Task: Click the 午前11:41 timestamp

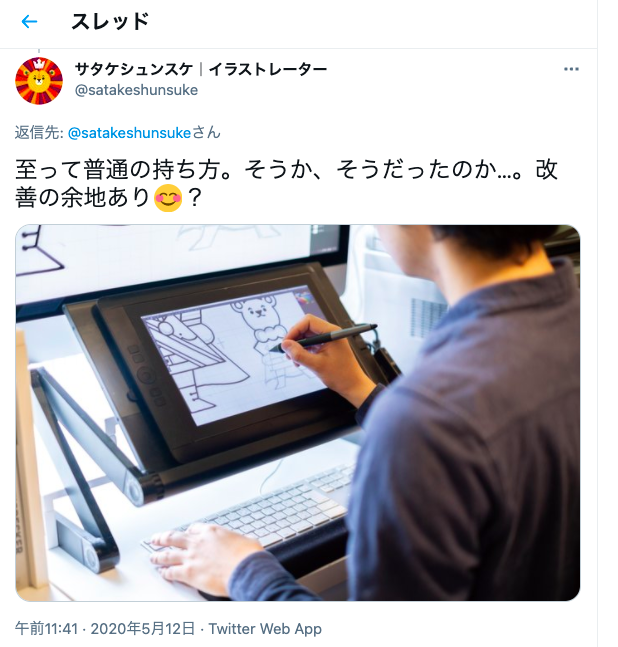Action: [47, 628]
